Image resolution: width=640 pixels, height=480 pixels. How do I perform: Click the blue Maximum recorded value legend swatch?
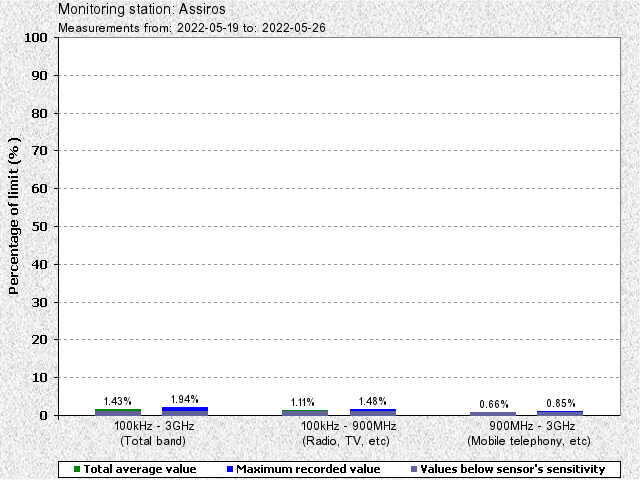tap(229, 468)
